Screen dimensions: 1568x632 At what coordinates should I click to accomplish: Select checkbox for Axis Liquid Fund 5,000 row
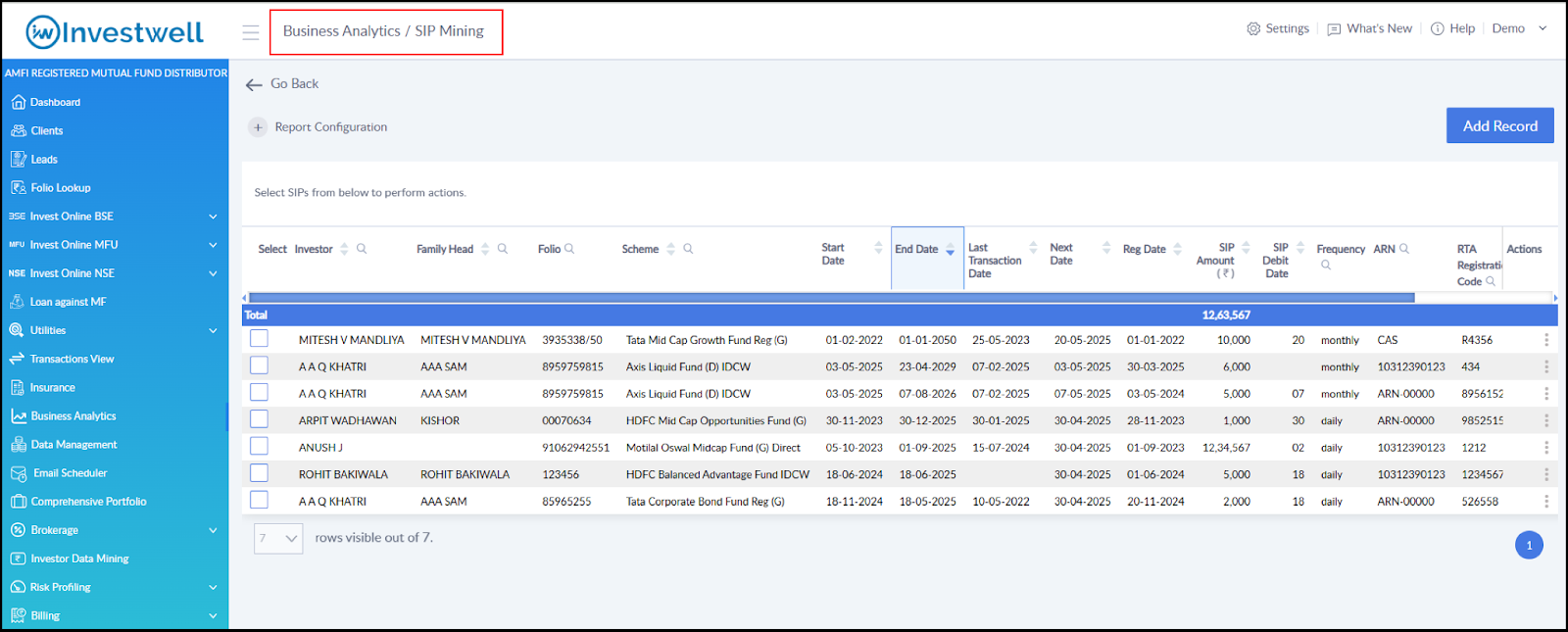click(259, 392)
